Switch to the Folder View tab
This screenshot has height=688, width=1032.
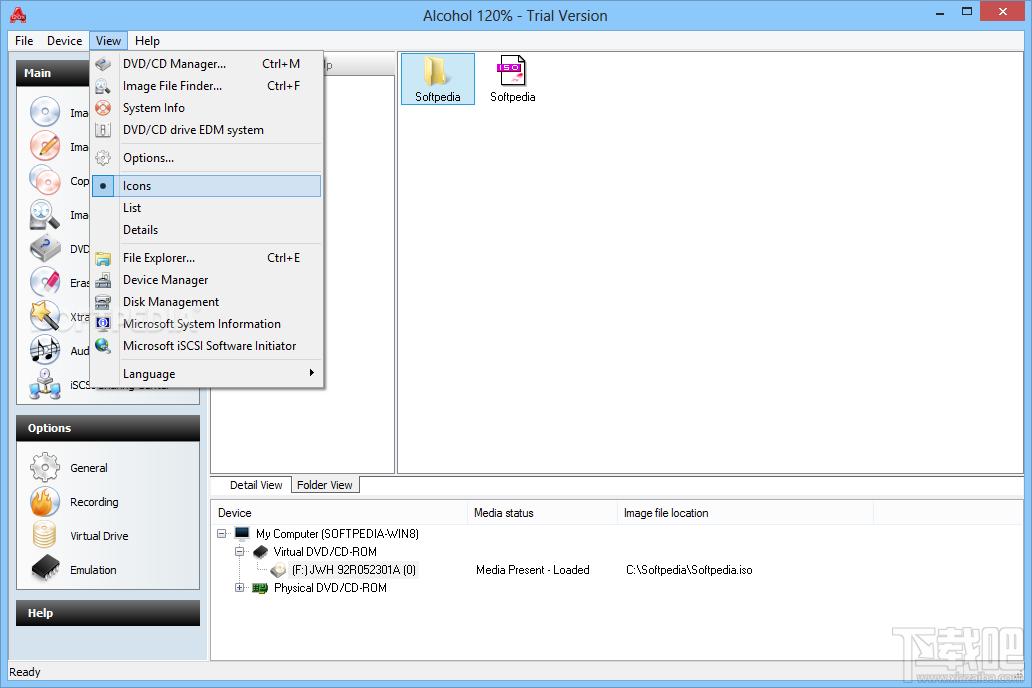[x=324, y=485]
